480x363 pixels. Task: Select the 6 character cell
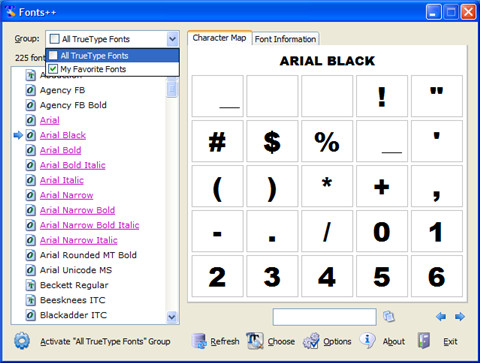coord(437,276)
